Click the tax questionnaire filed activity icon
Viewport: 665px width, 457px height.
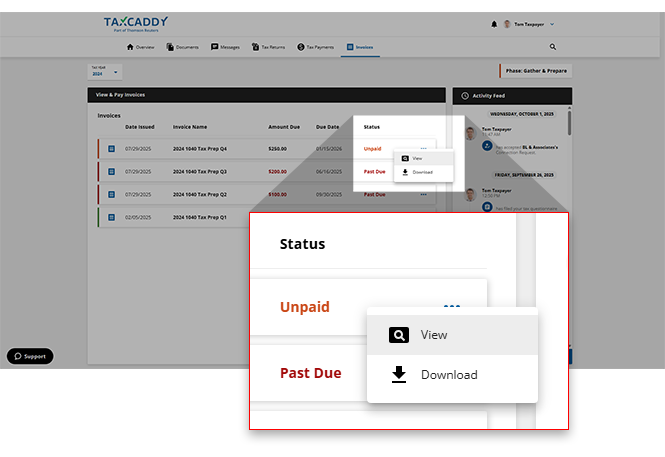click(x=487, y=207)
